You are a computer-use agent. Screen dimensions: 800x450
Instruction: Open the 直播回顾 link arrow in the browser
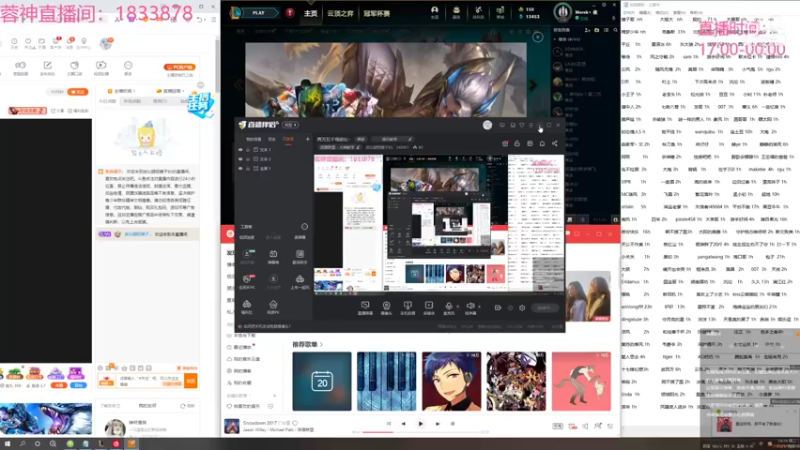click(x=183, y=91)
